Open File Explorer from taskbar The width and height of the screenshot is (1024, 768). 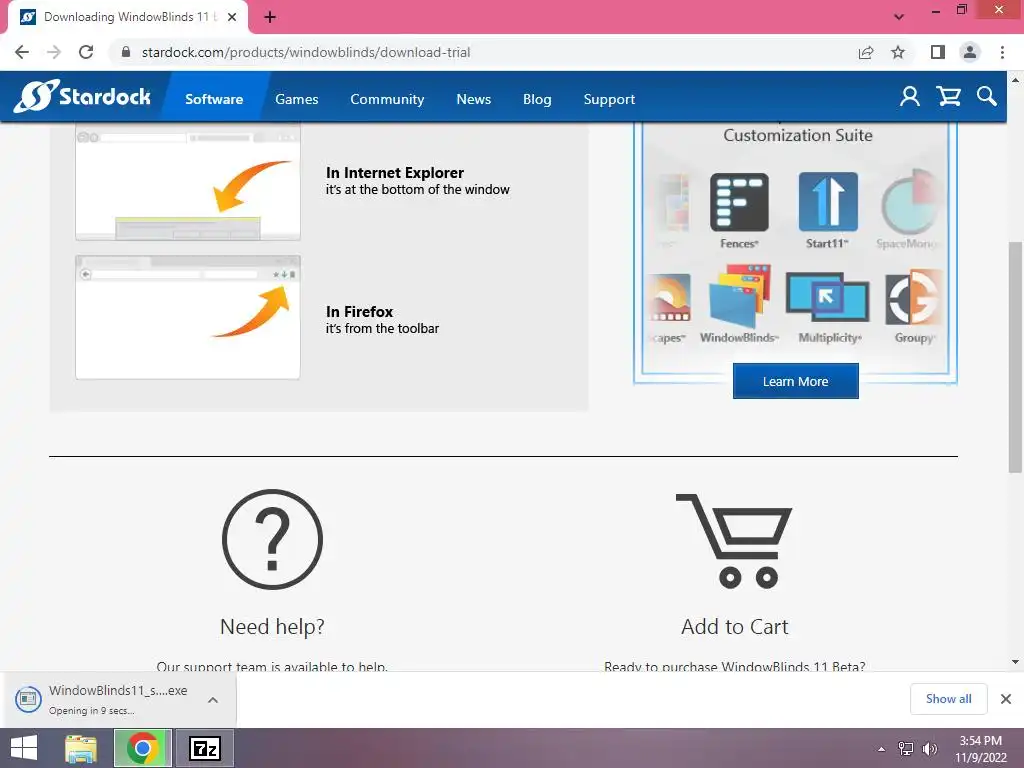[x=81, y=748]
